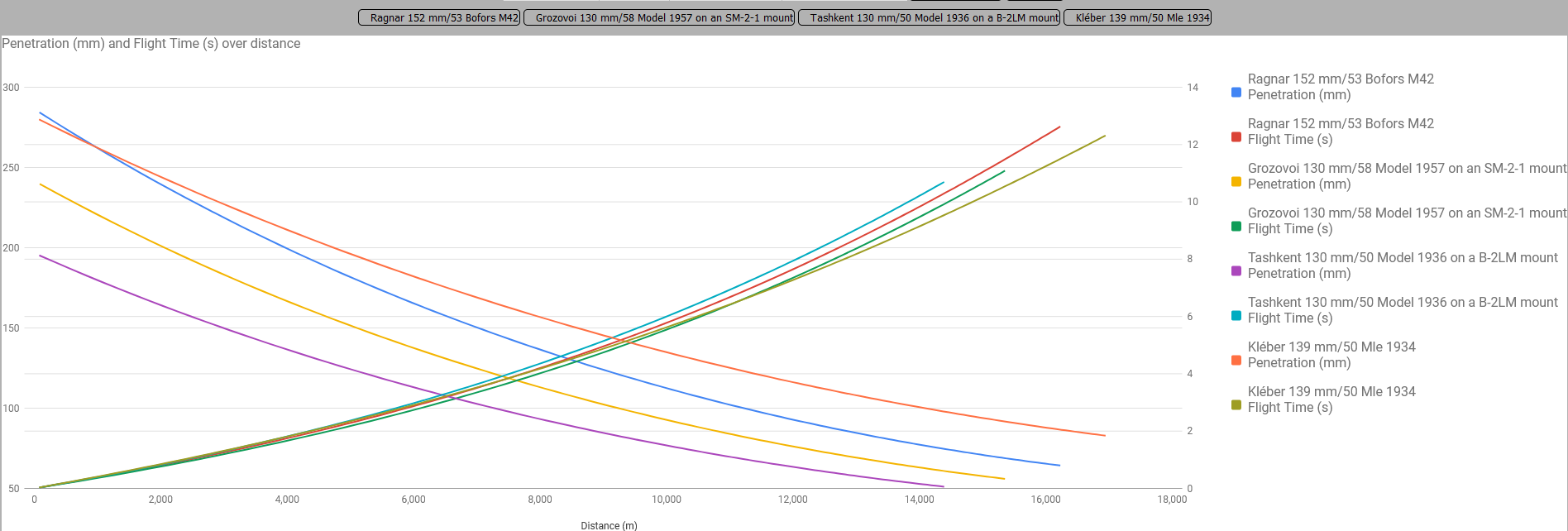
Task: Click the Tashkent Flight Time legend text
Action: coord(1402,310)
